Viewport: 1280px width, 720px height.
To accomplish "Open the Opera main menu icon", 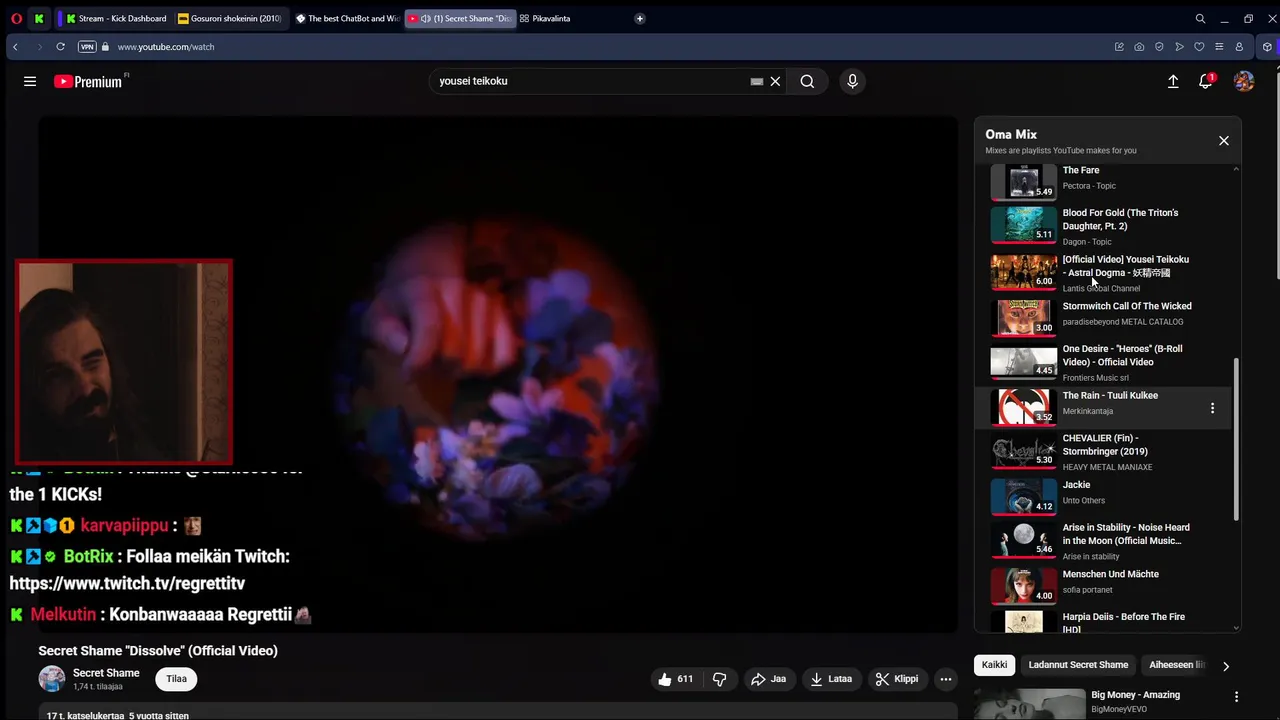I will 16,18.
